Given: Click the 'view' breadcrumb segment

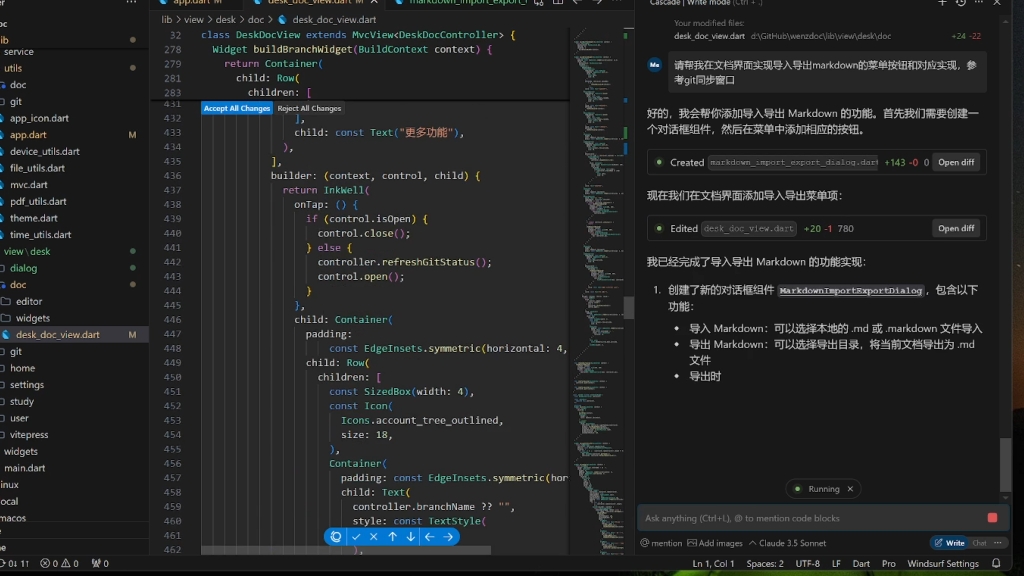Looking at the screenshot, I should 193,20.
